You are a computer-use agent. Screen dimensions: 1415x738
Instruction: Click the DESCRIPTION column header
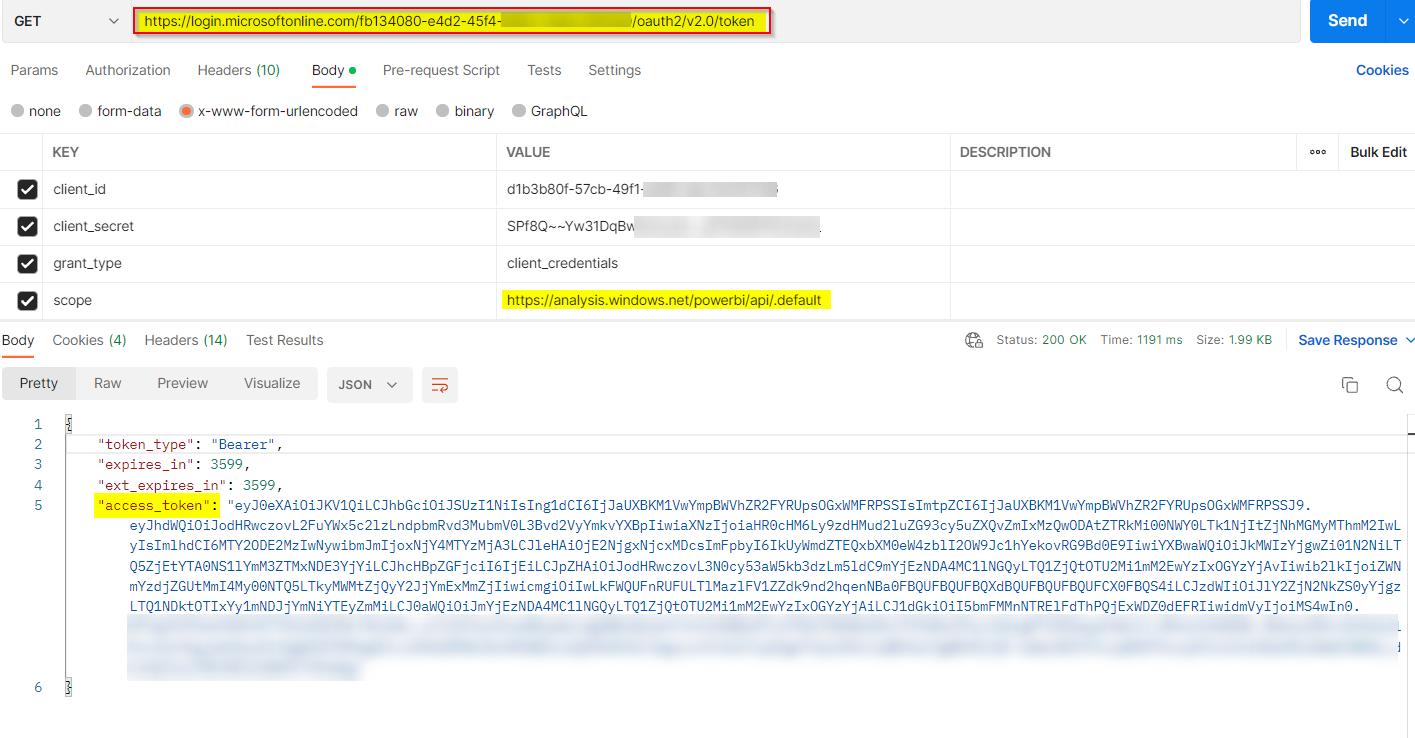(x=1005, y=152)
